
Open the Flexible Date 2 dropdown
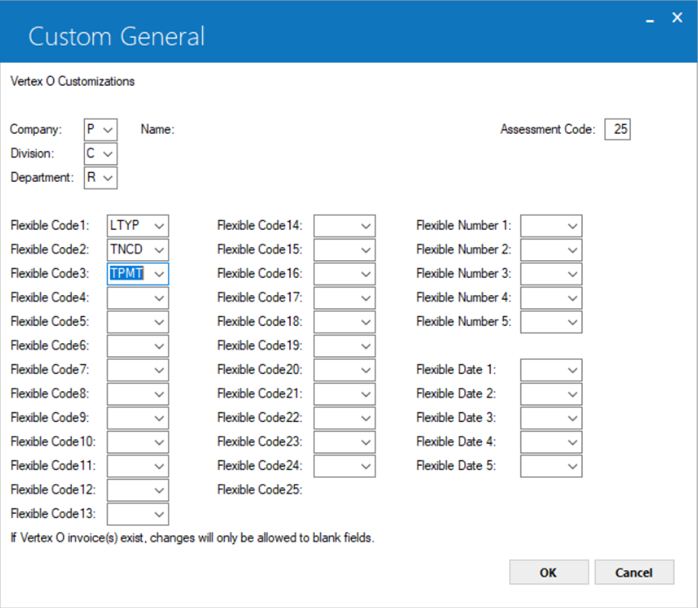click(x=551, y=394)
